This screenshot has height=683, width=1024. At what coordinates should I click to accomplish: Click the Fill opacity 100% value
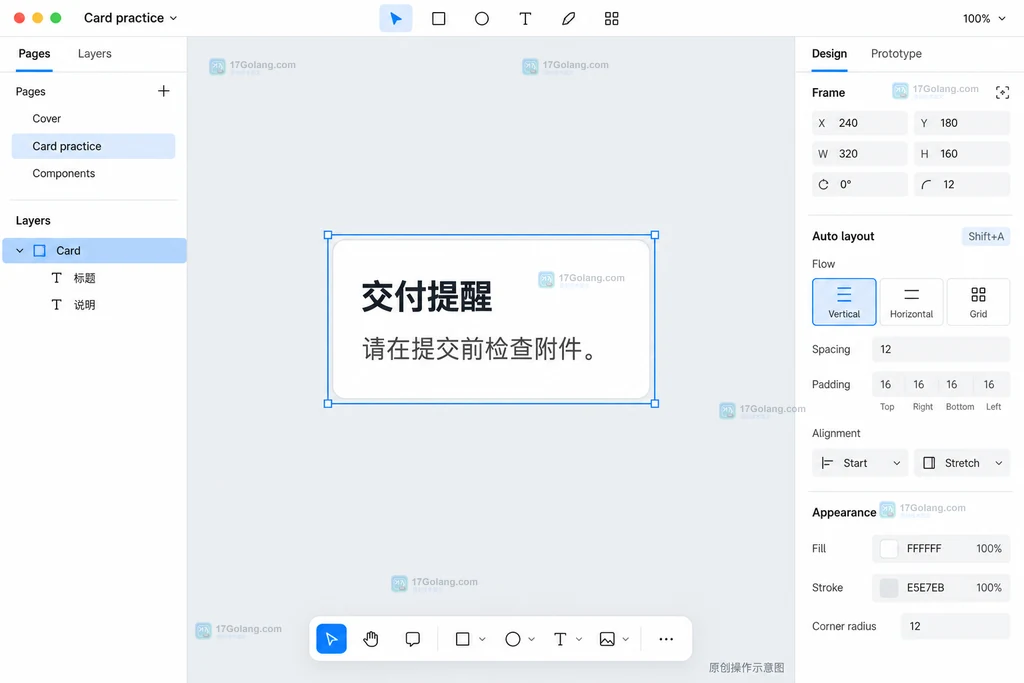tap(988, 548)
